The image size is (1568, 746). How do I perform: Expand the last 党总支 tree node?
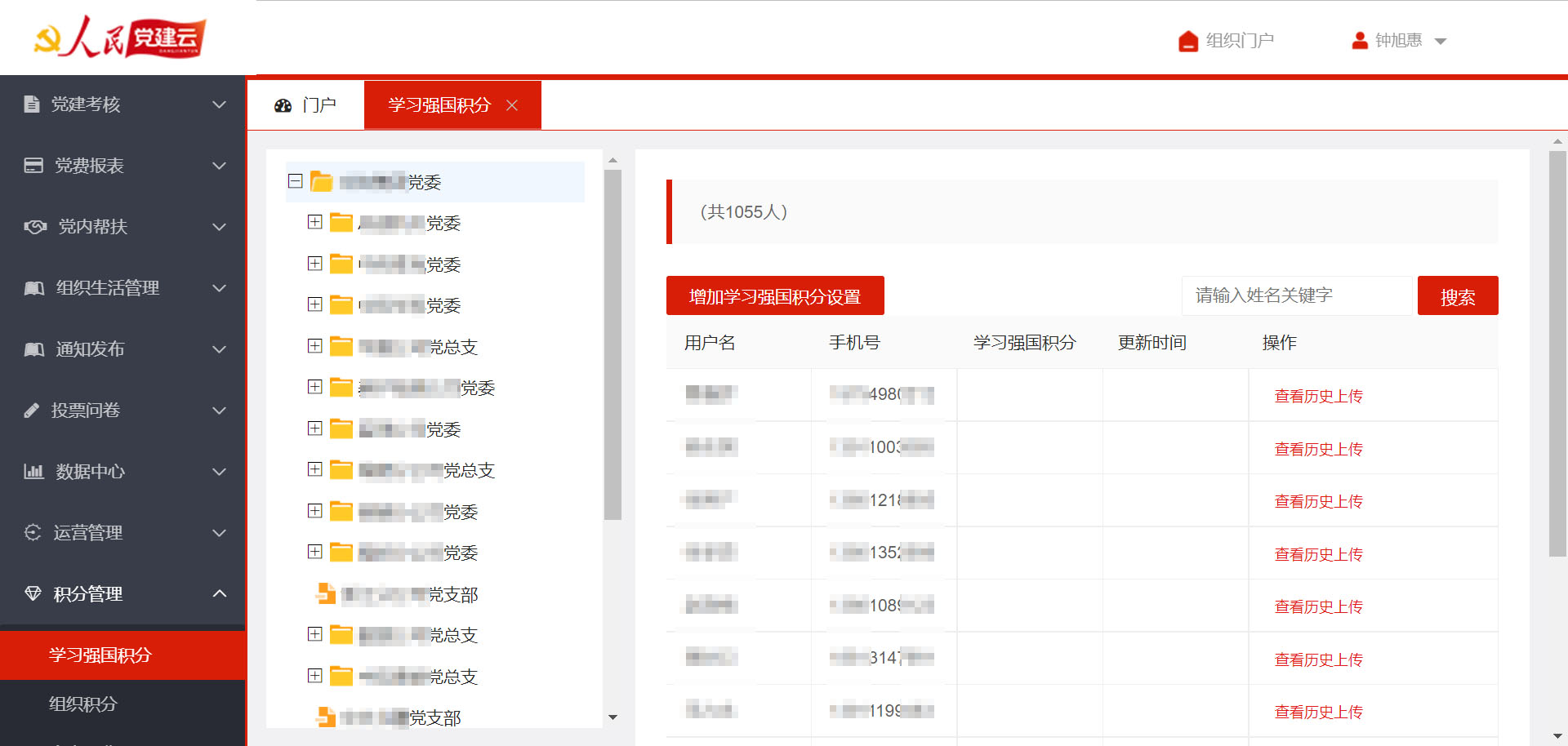pos(314,675)
